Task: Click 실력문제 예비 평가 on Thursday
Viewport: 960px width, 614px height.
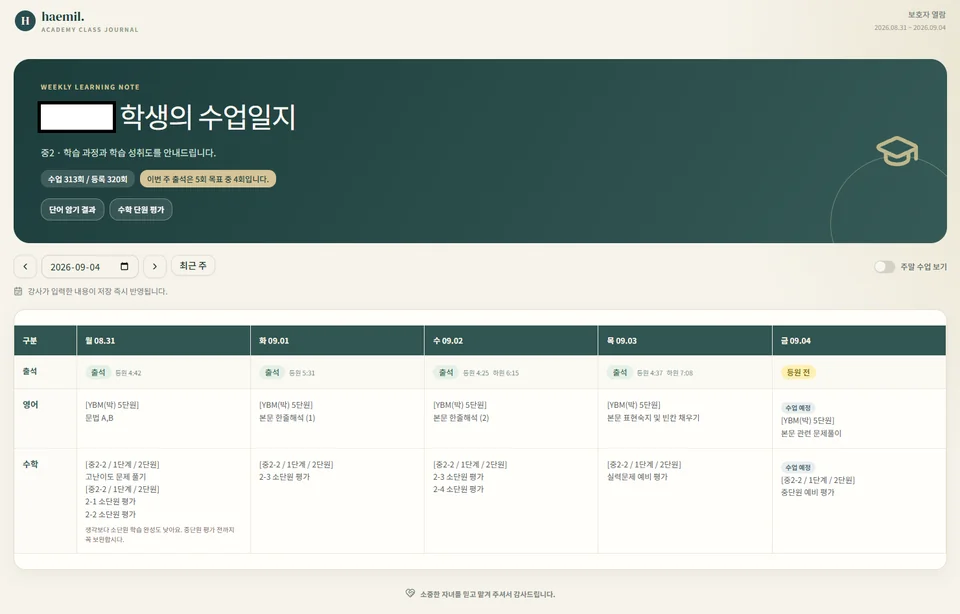Action: (x=637, y=477)
